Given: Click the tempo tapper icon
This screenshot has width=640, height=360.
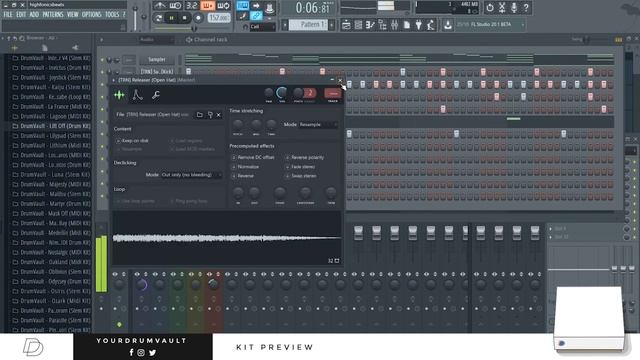Looking at the screenshot, I should coord(431,25).
